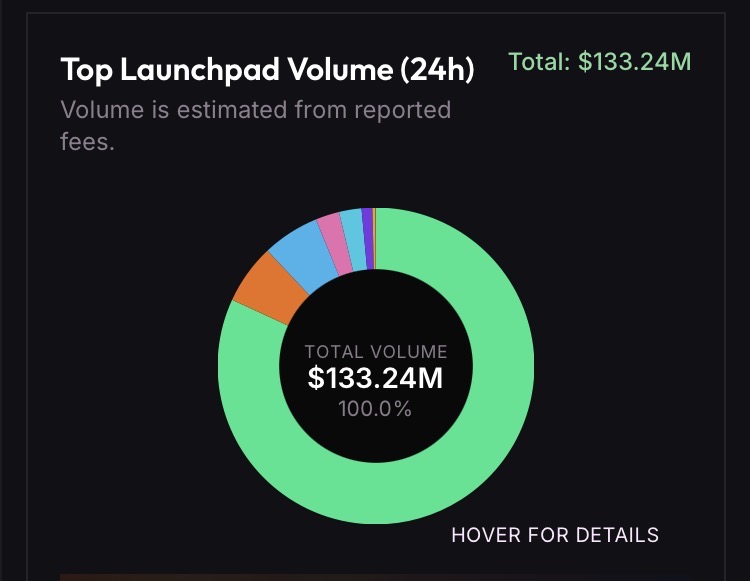Click the volume estimated from fees subtitle

[256, 125]
